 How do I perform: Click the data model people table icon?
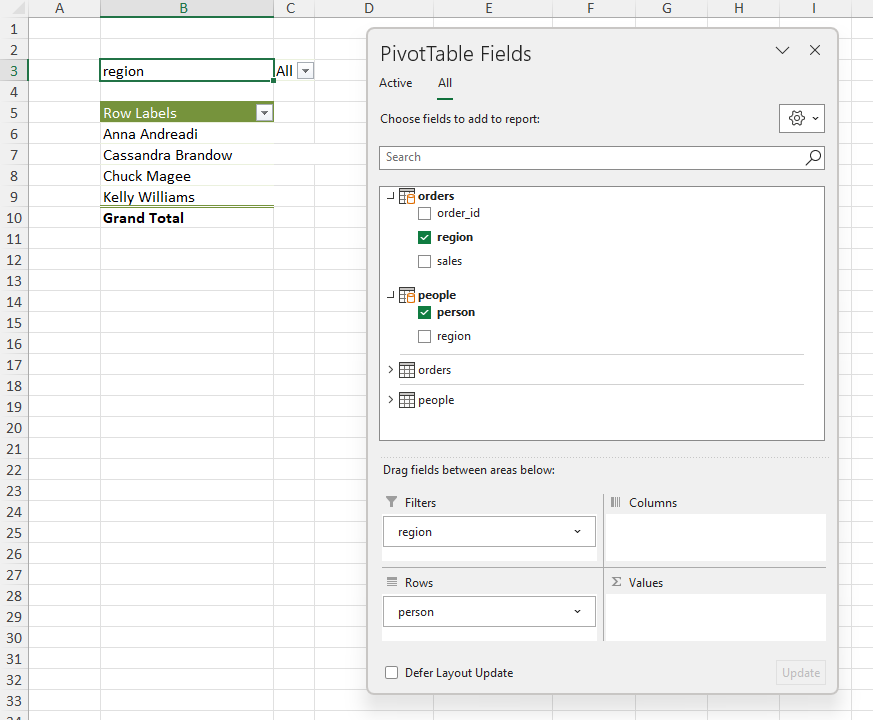click(x=407, y=295)
